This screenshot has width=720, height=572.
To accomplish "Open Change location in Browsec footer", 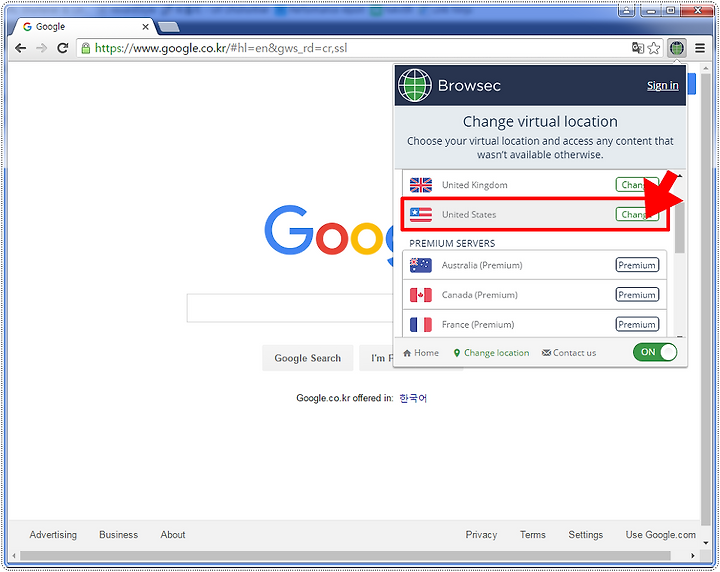I will click(491, 353).
